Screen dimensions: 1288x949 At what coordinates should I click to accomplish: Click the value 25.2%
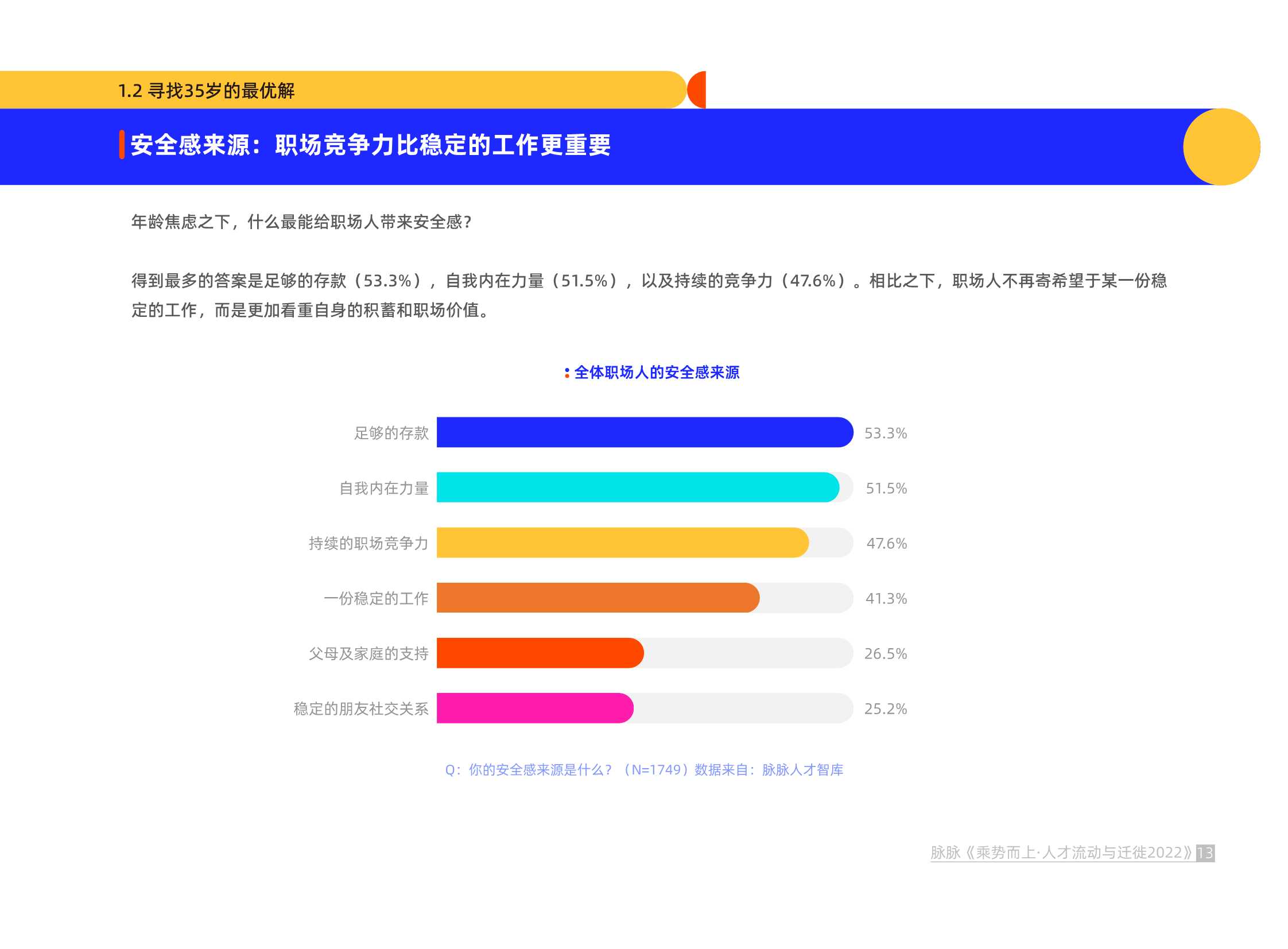pos(886,709)
